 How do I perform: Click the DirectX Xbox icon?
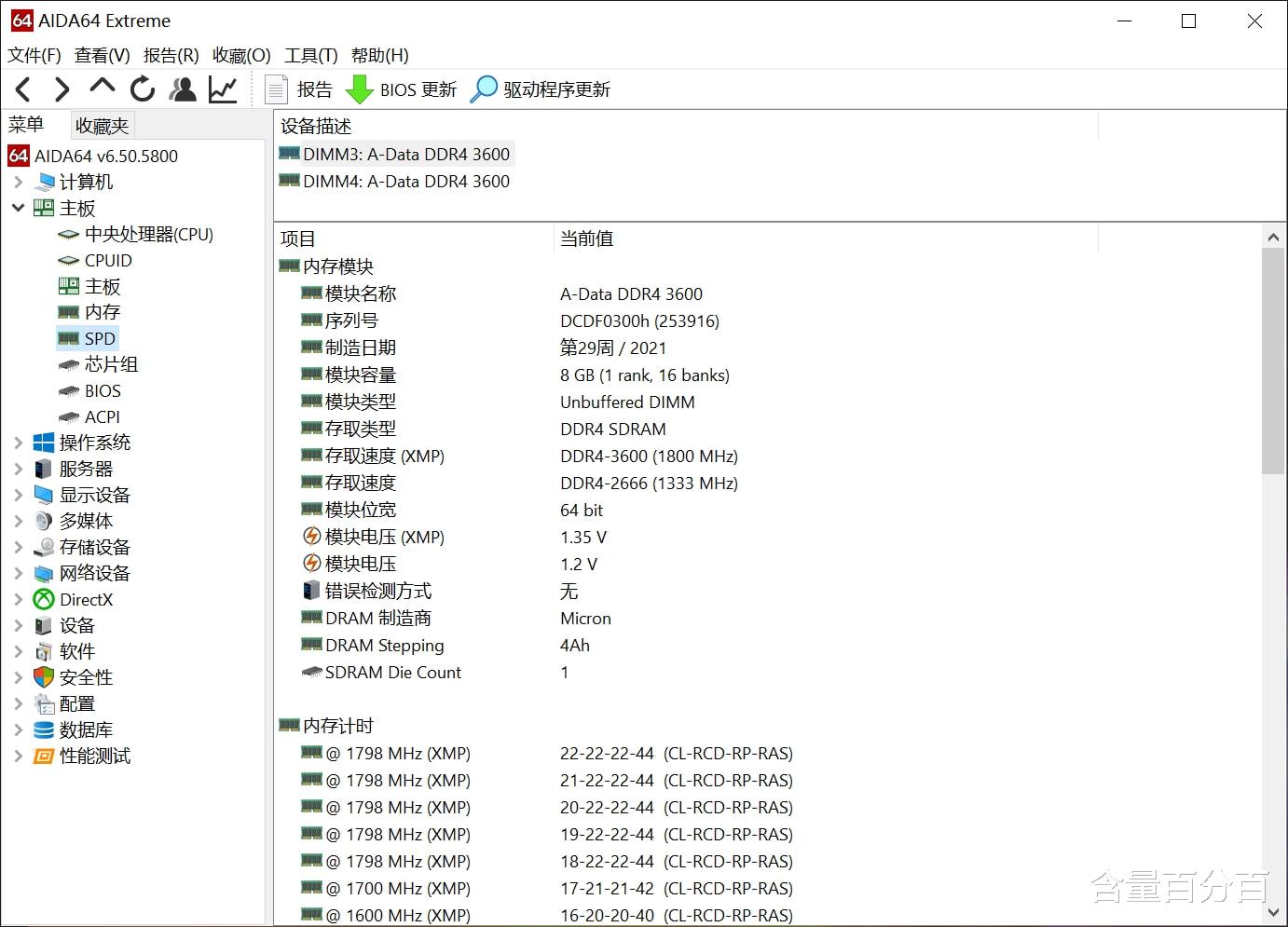tap(44, 599)
